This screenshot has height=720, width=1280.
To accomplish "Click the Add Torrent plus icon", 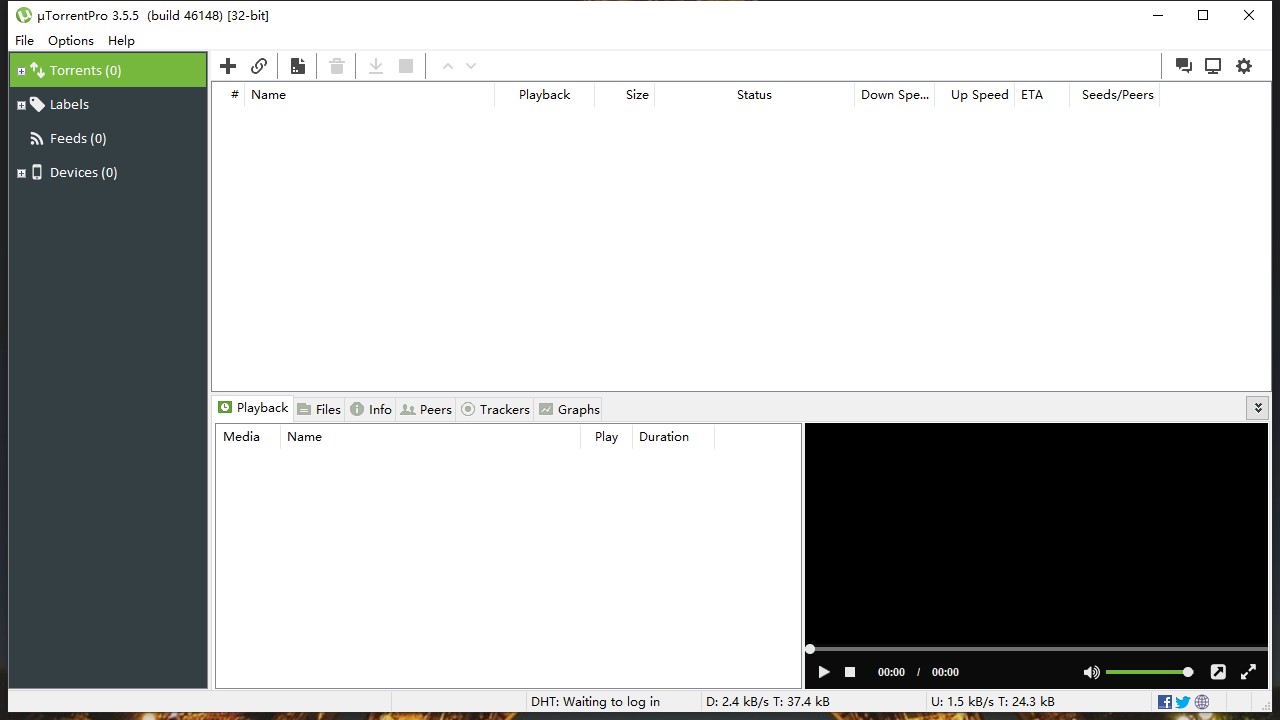I will click(x=228, y=66).
